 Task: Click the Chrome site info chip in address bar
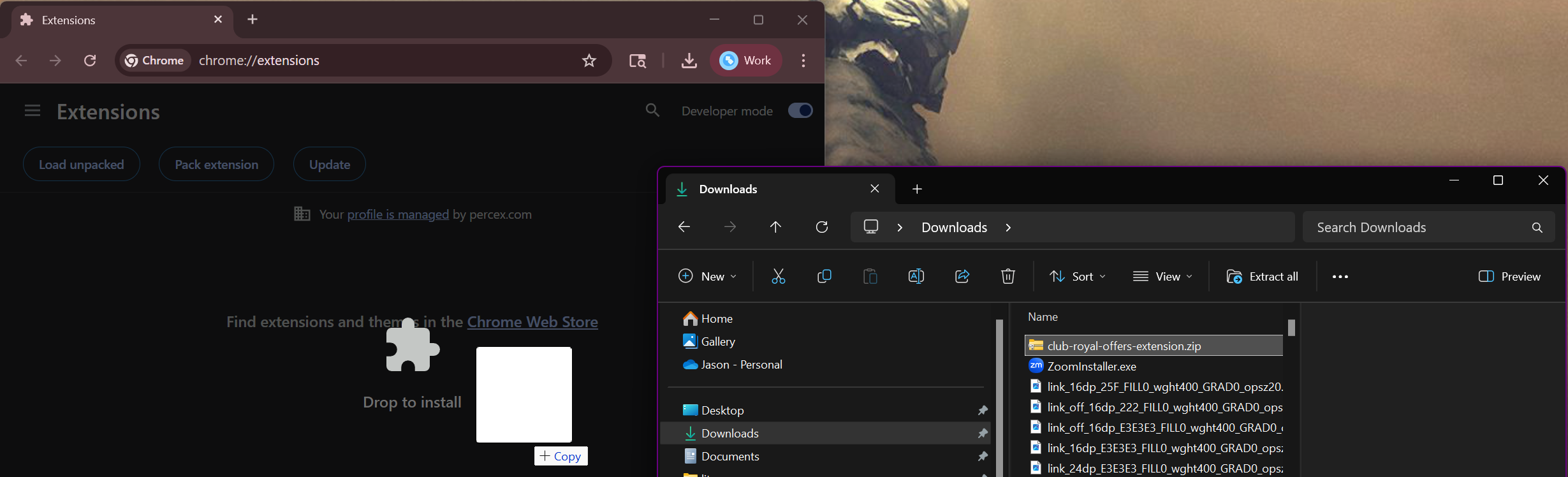coord(155,61)
